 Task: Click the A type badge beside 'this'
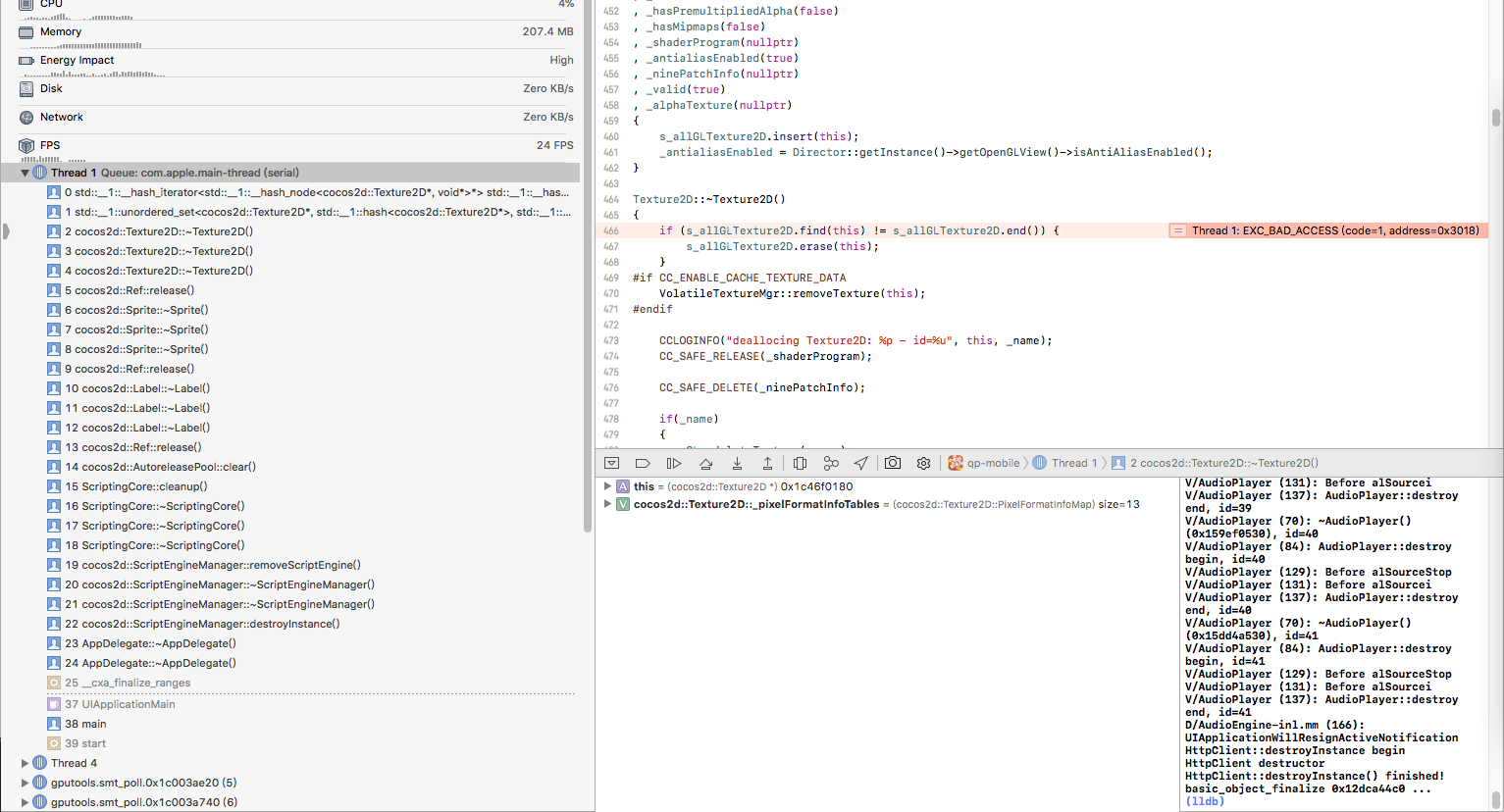click(623, 486)
